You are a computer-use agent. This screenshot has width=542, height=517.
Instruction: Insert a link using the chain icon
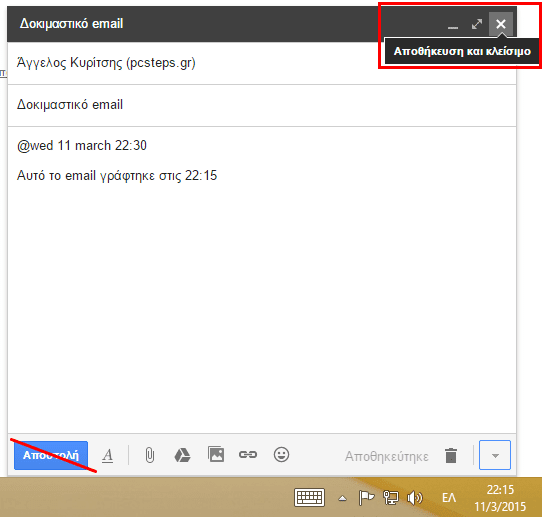[x=248, y=454]
